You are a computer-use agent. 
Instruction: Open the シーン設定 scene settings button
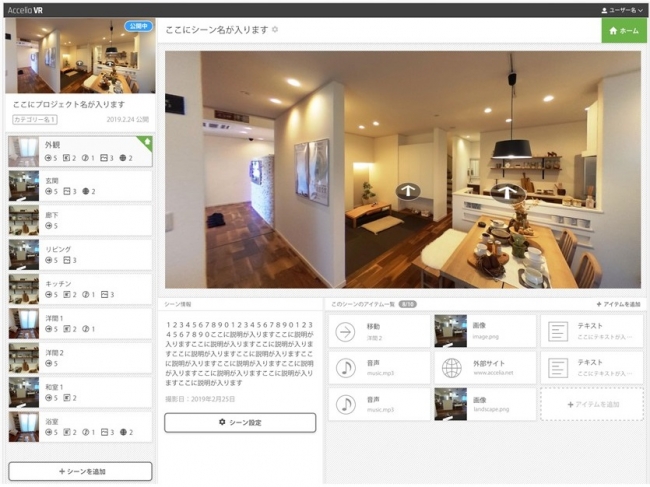tap(240, 422)
